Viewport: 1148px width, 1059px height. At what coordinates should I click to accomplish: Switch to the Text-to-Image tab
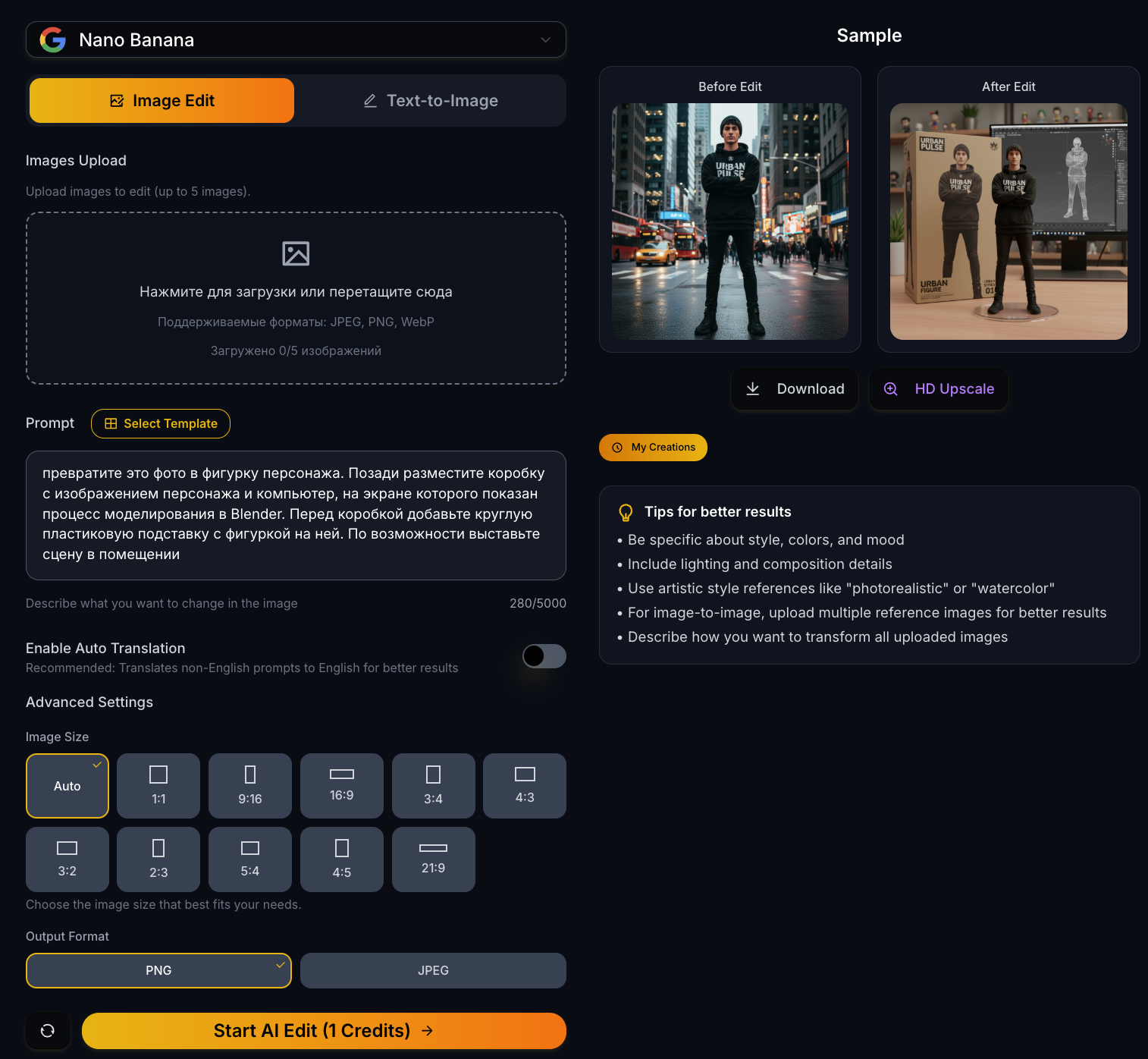(x=431, y=100)
